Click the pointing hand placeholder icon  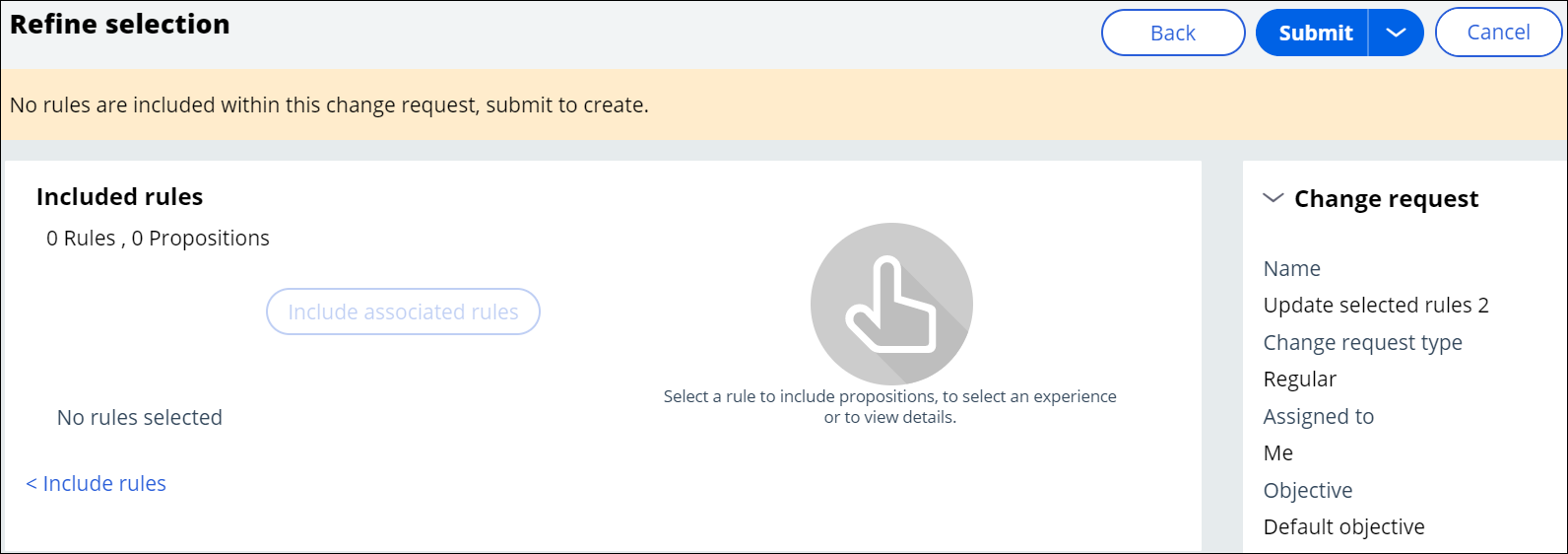pyautogui.click(x=891, y=304)
